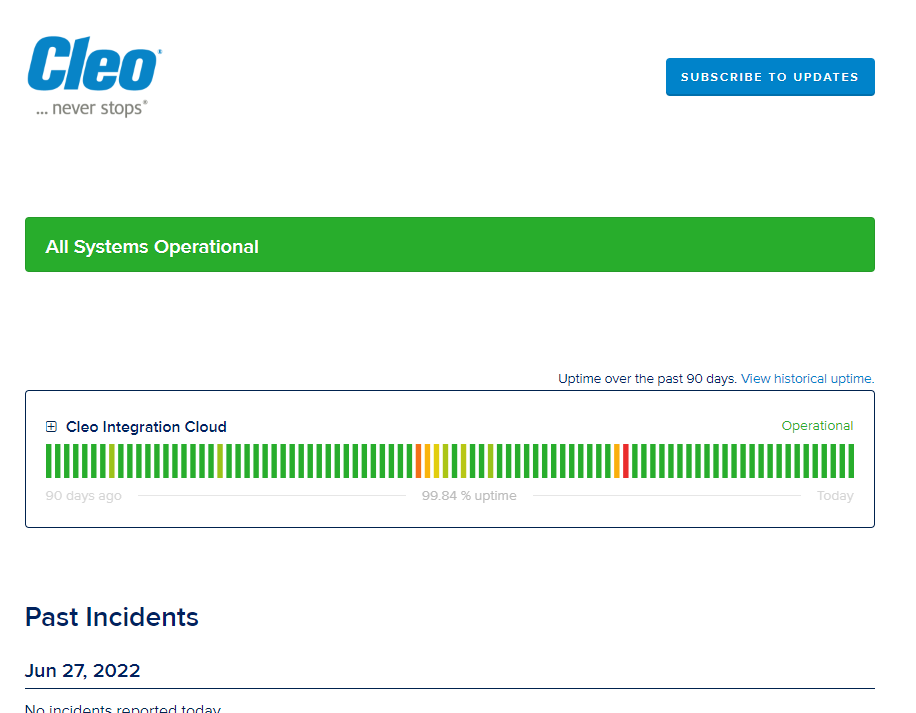Click the Cleo Integration Cloud component name
Viewport: 916px width, 713px height.
coord(145,426)
